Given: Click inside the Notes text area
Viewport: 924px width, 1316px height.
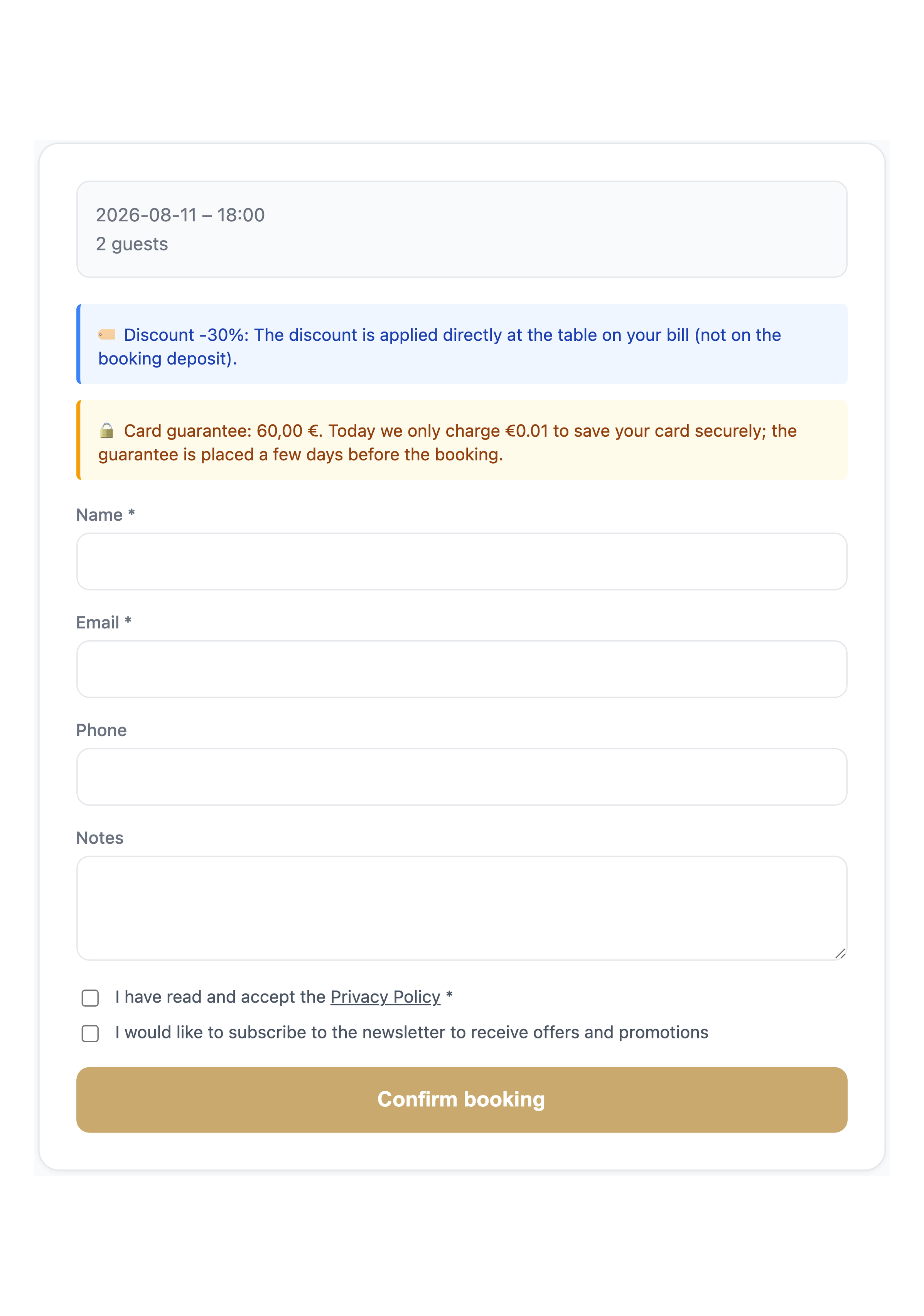Looking at the screenshot, I should click(462, 908).
